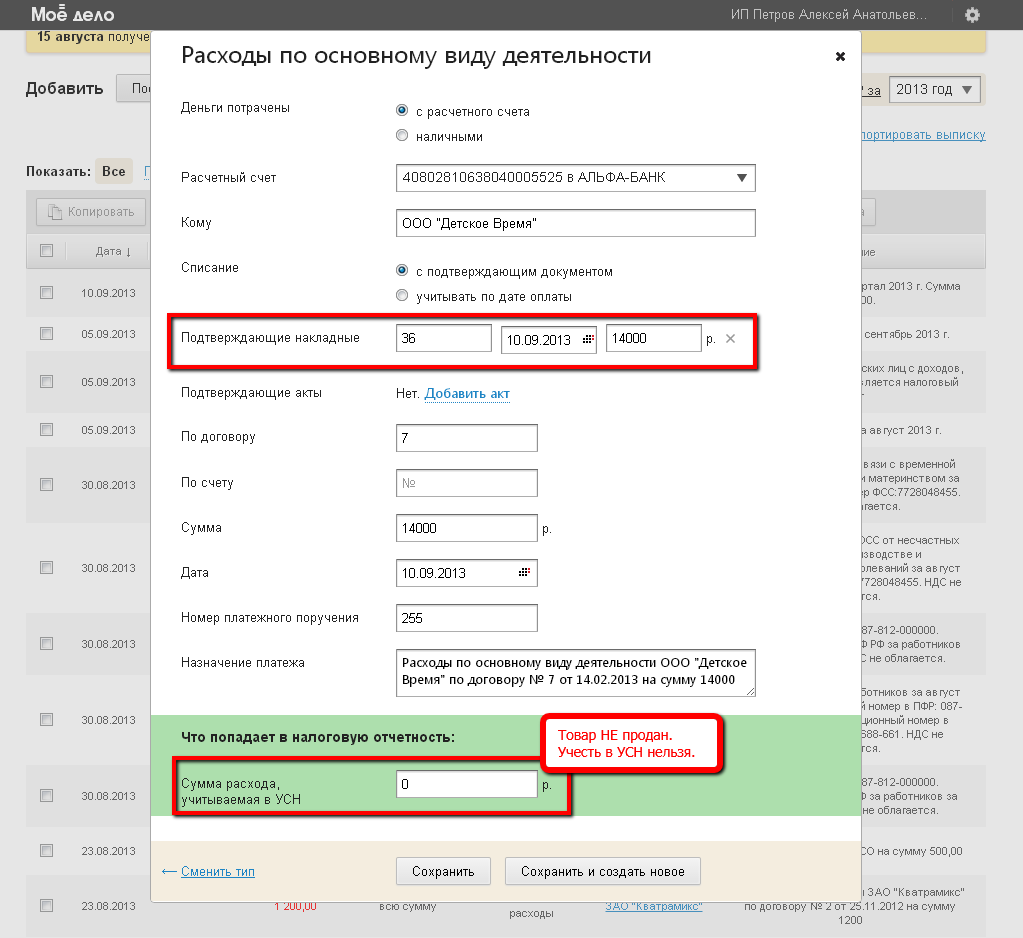Open settings gear icon in header
Screen dimensions: 1023x938
pyautogui.click(x=972, y=15)
